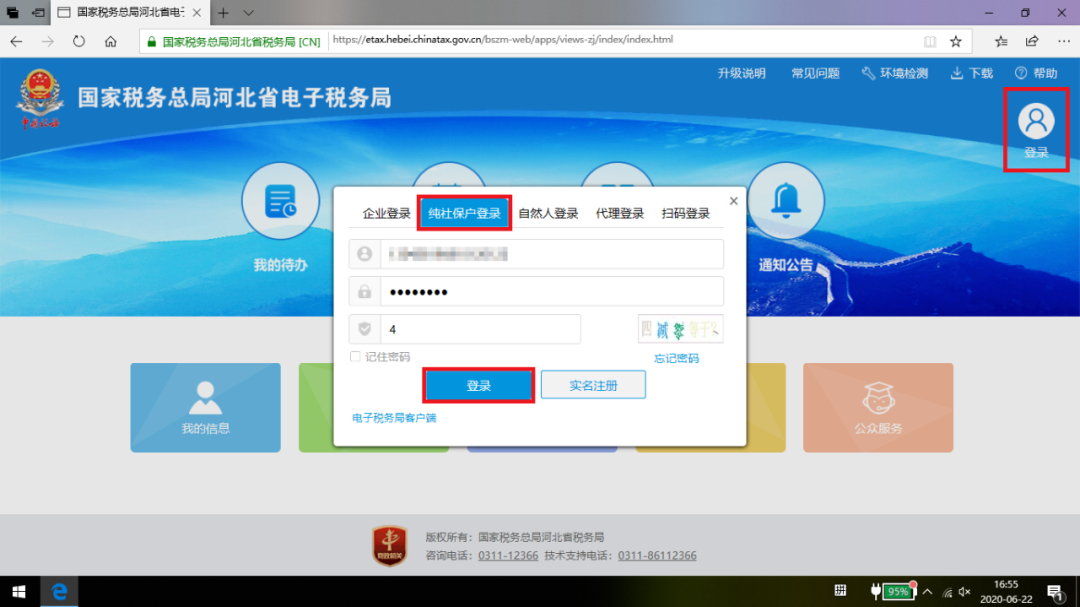This screenshot has height=607, width=1080.
Task: Switch to 自然人登录 tab
Action: [x=548, y=214]
